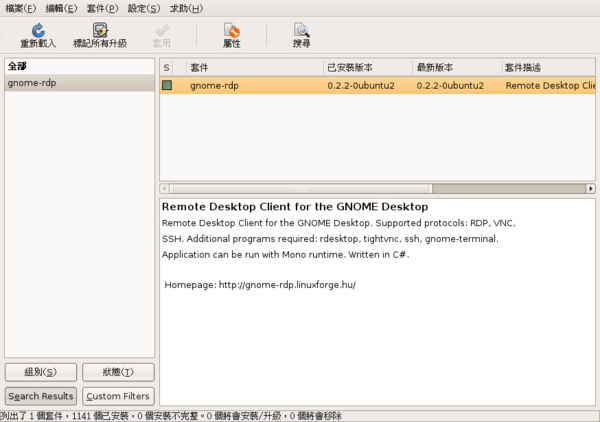Open the 設定(S) Settings menu
Image resolution: width=600 pixels, height=422 pixels.
(x=143, y=8)
